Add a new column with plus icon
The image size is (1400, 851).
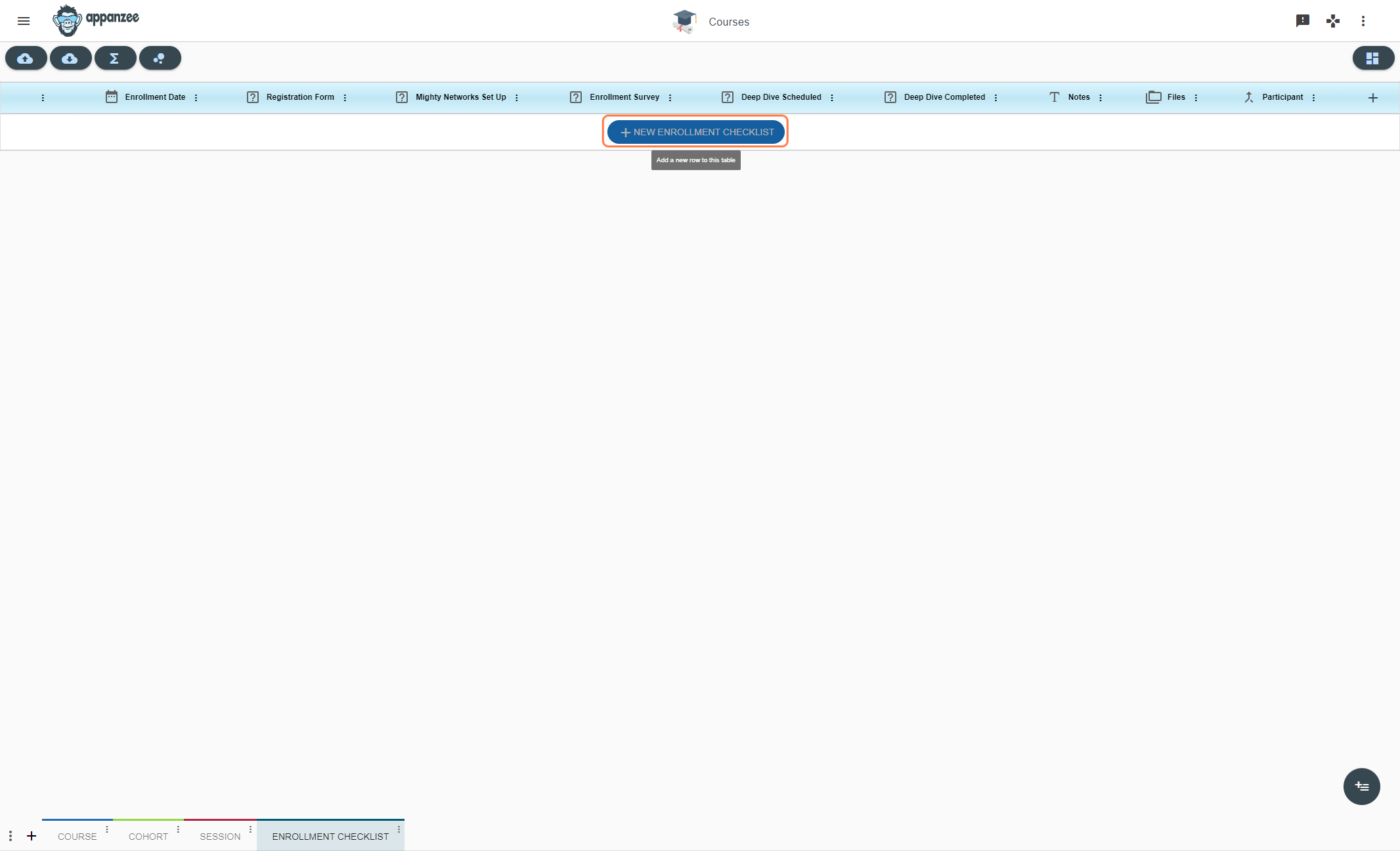1373,98
